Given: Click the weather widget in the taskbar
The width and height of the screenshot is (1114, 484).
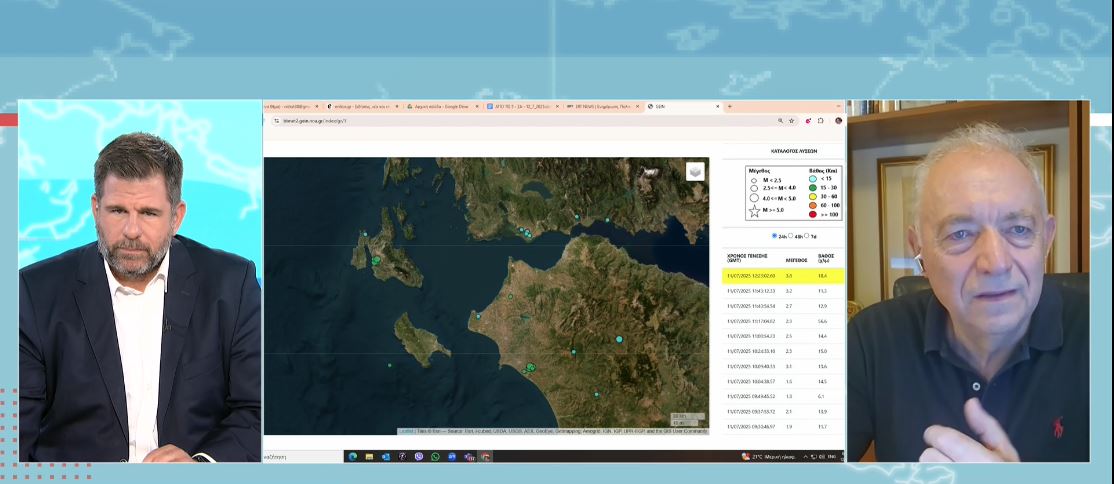Looking at the screenshot, I should pyautogui.click(x=770, y=456).
